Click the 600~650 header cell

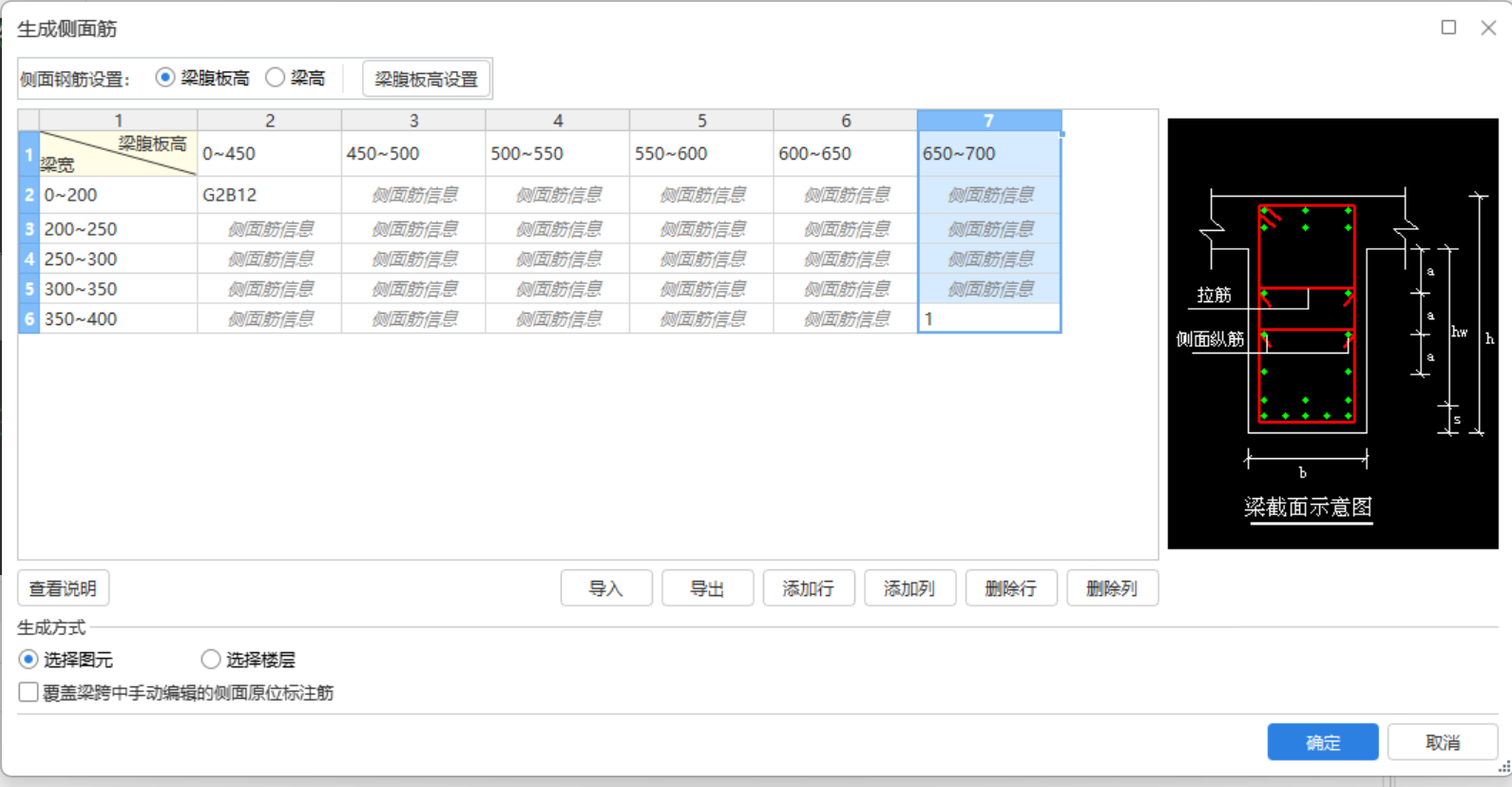coord(846,153)
